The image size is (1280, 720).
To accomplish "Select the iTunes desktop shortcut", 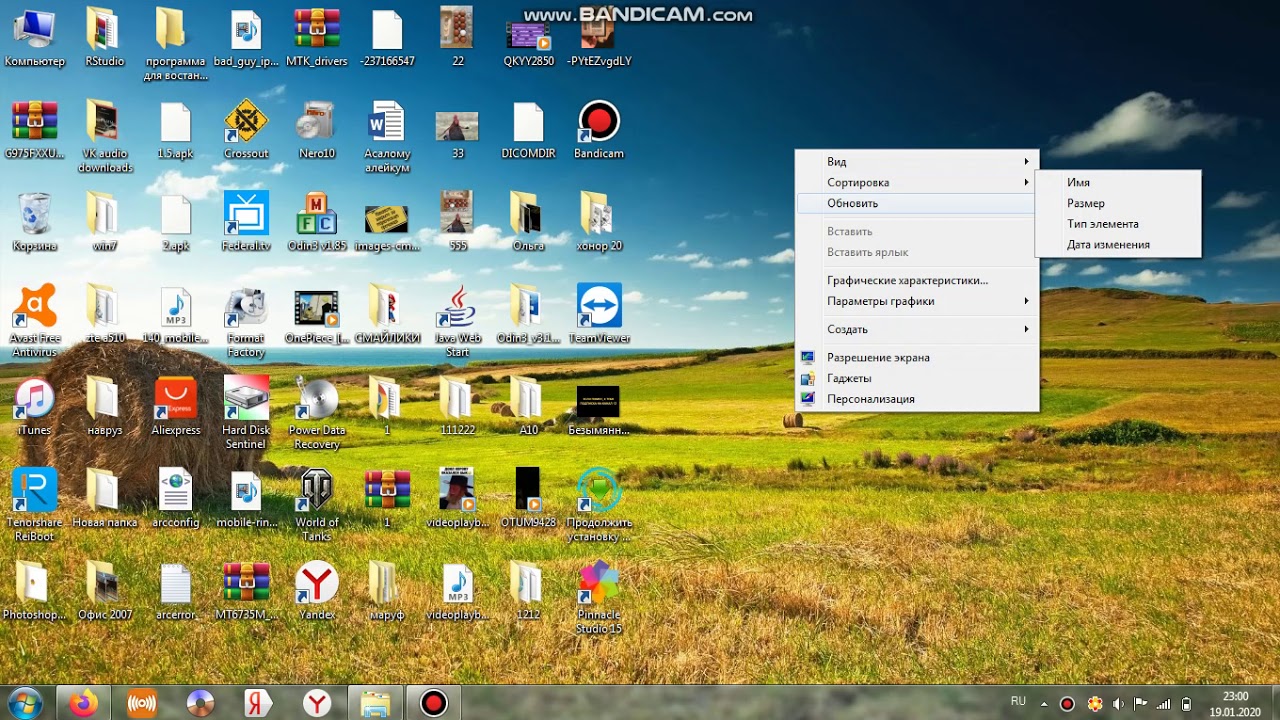I will pos(34,406).
